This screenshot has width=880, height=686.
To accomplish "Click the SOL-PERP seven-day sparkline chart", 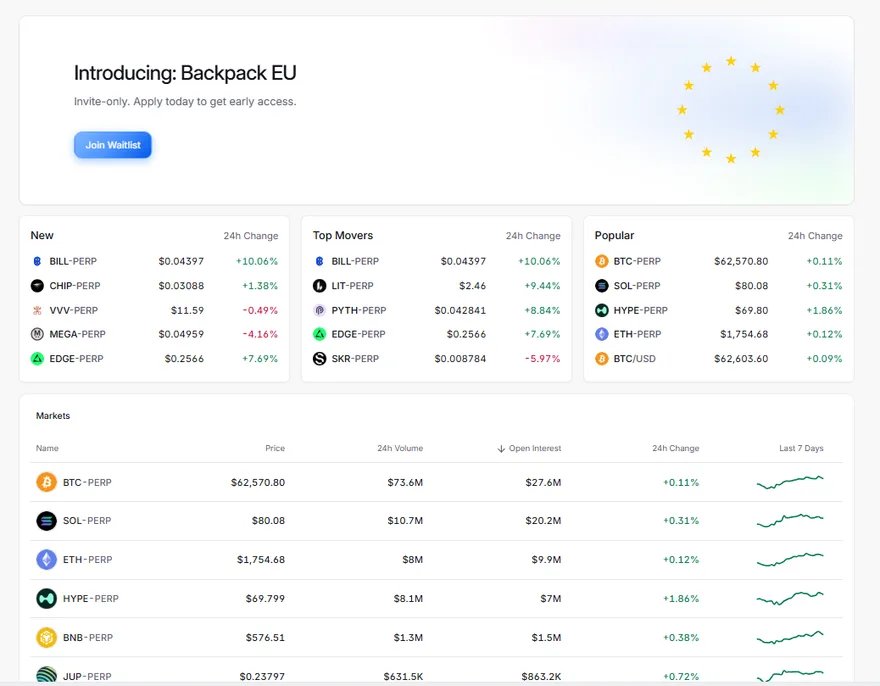I will click(790, 520).
